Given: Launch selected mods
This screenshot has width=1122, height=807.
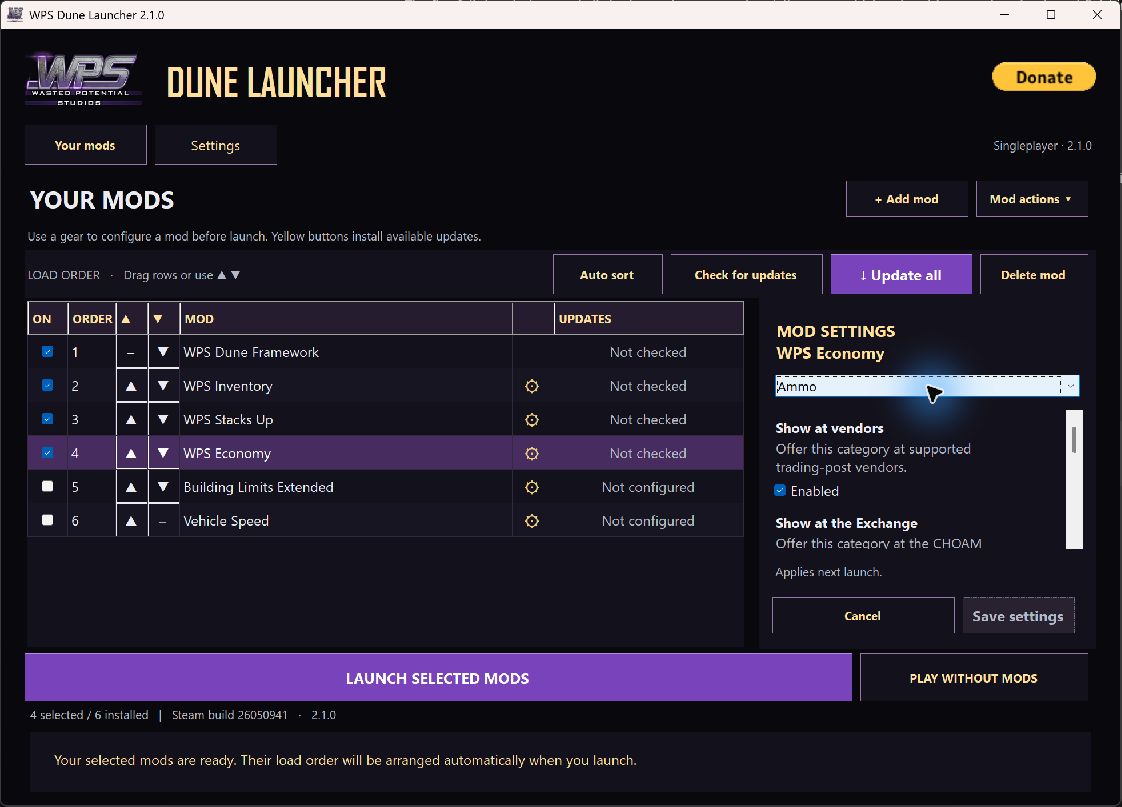Looking at the screenshot, I should 438,678.
